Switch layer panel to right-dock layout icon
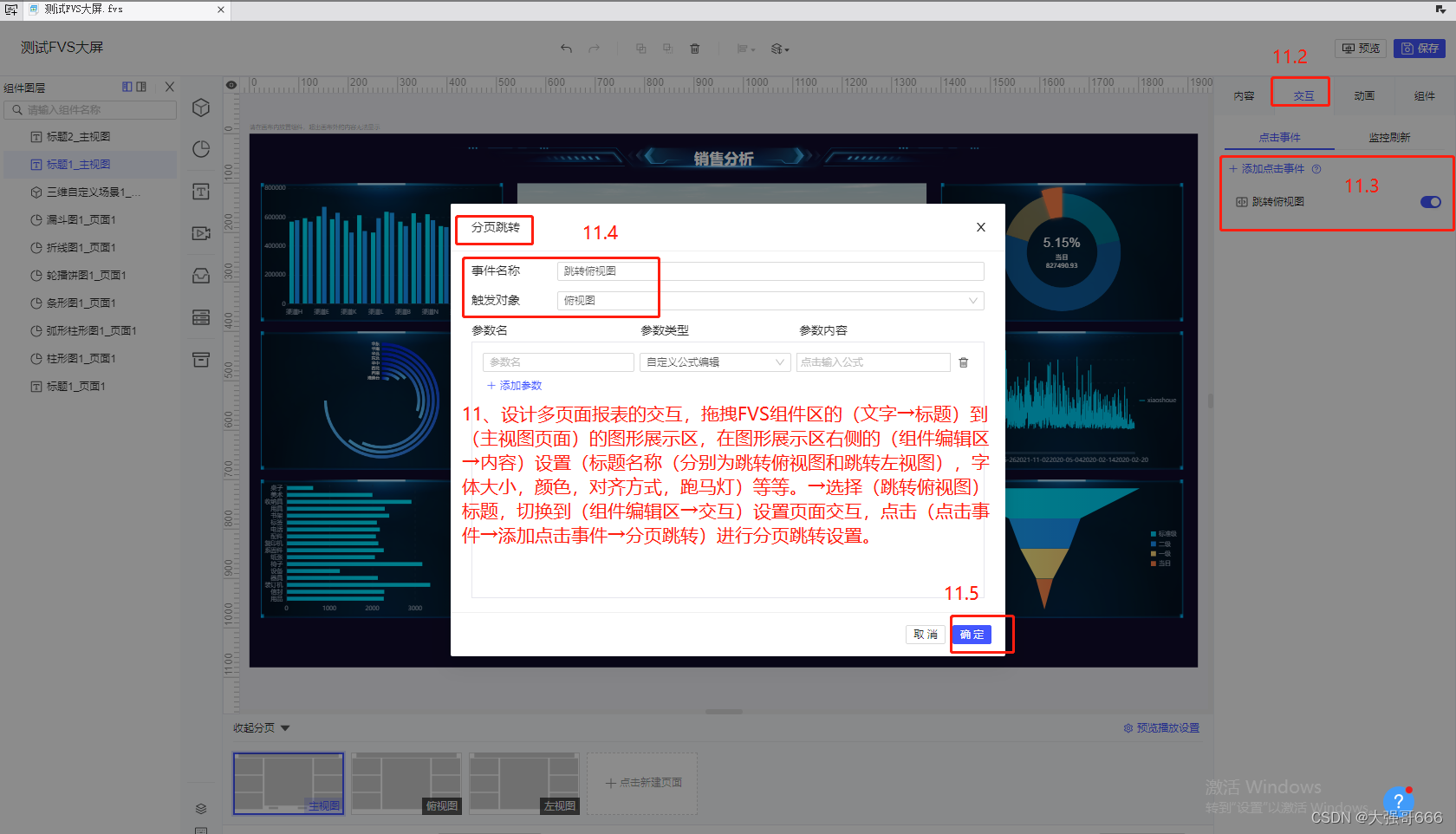Viewport: 1456px width, 834px height. tap(141, 87)
